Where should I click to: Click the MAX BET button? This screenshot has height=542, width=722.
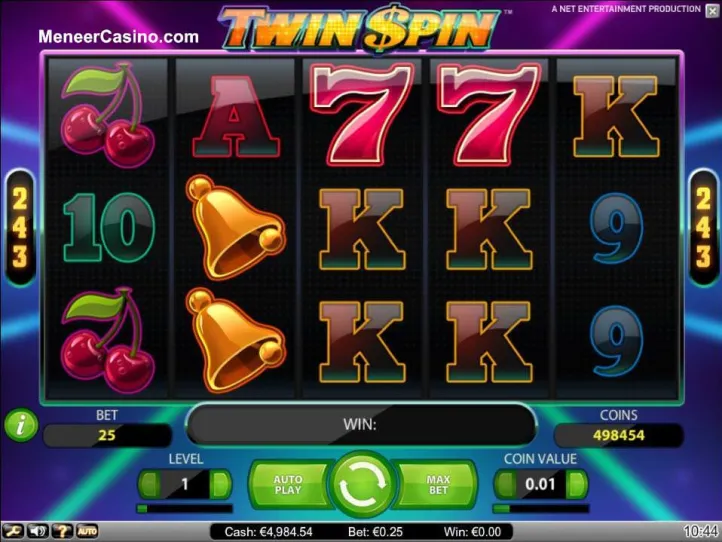pos(438,484)
